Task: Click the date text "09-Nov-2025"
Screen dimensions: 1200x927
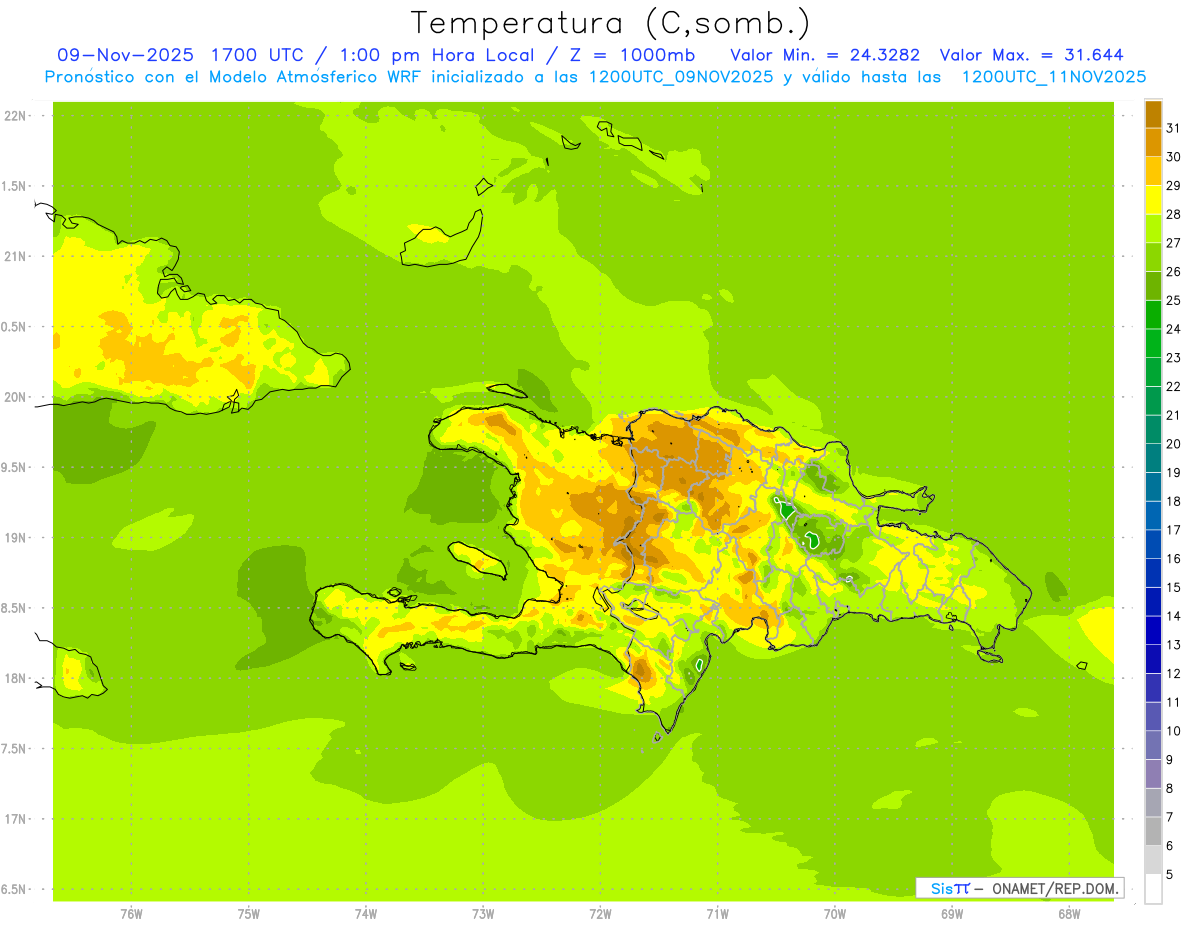Action: 126,55
